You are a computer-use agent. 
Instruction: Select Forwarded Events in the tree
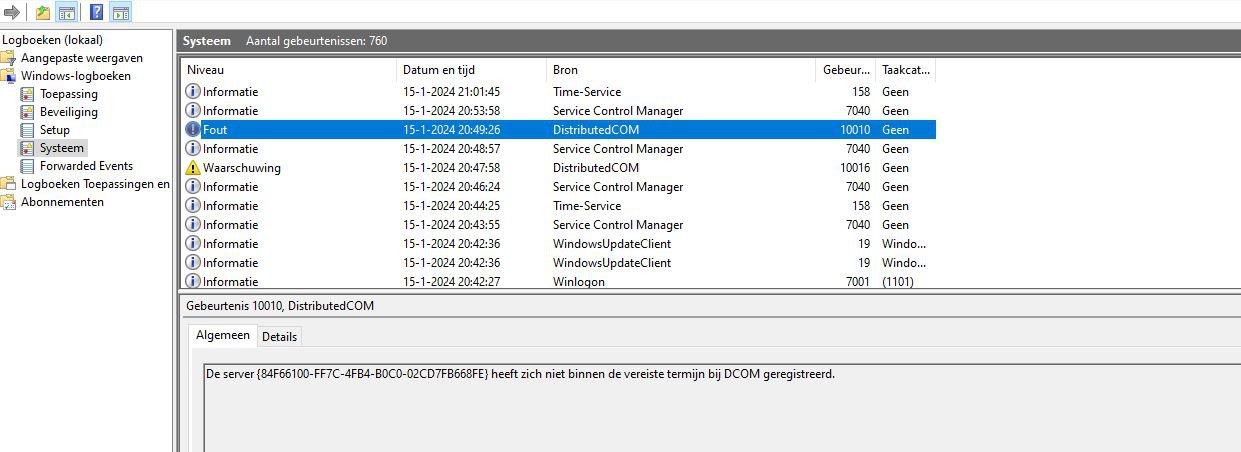[x=86, y=166]
